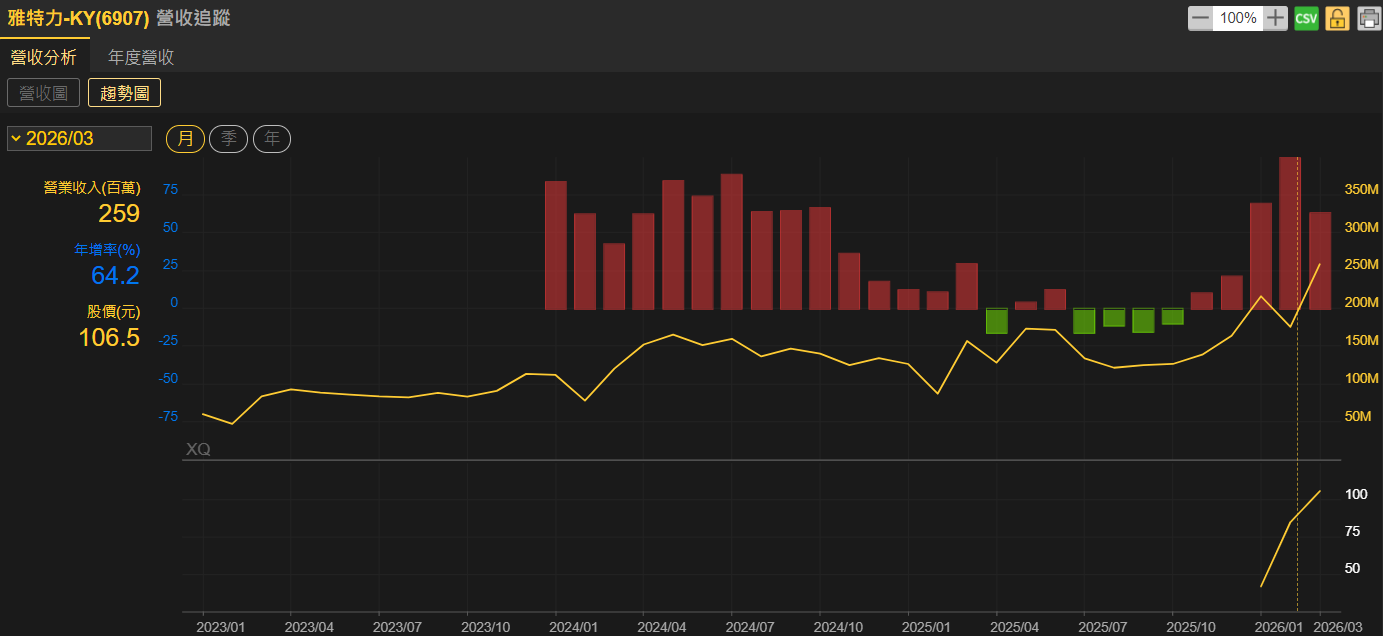This screenshot has height=636, width=1383.
Task: Print the chart using printer icon
Action: click(1368, 18)
